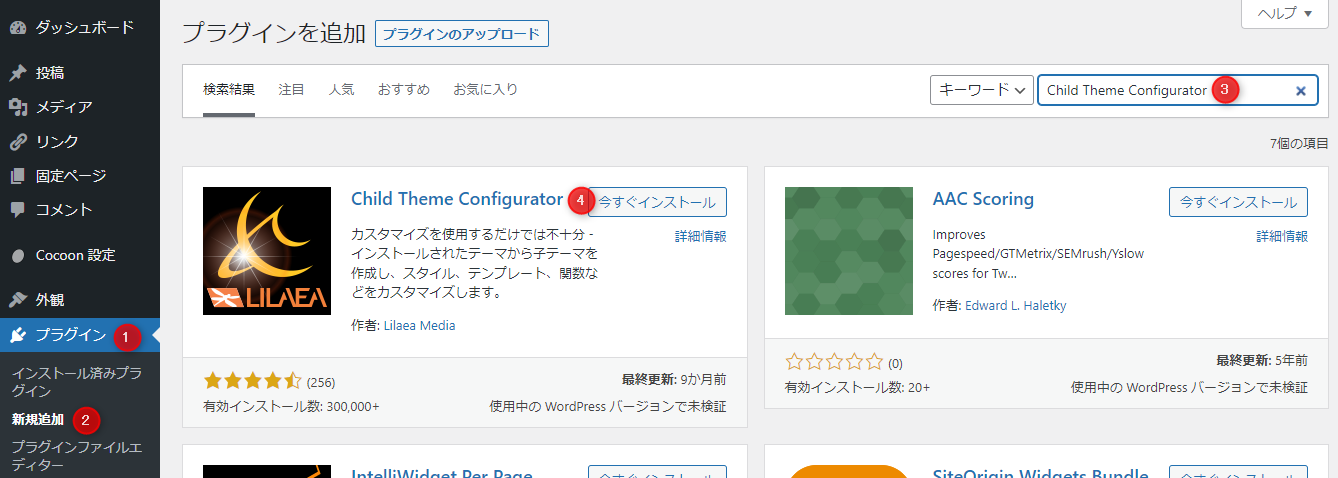1338x478 pixels.
Task: Click 詳細情報 for Child Theme Configurator
Action: coord(701,236)
